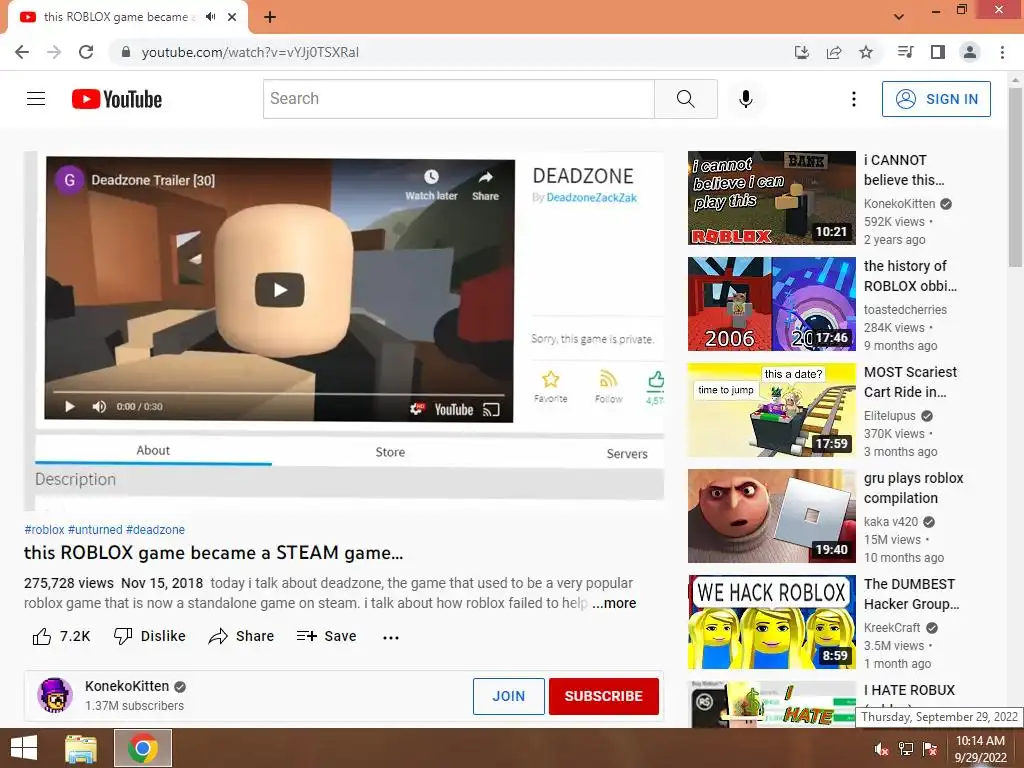The height and width of the screenshot is (768, 1024).
Task: Click the #deadzone hashtag
Action: click(155, 530)
